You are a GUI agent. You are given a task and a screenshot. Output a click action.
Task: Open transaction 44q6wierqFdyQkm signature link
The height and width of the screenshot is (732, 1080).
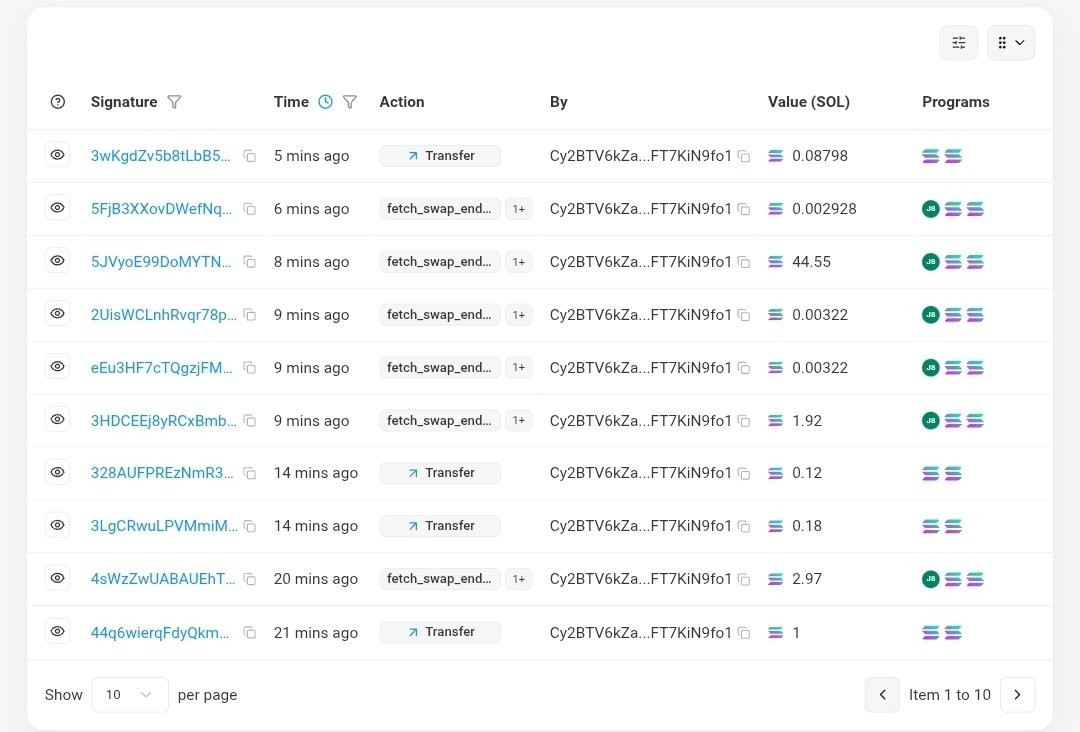pos(160,633)
